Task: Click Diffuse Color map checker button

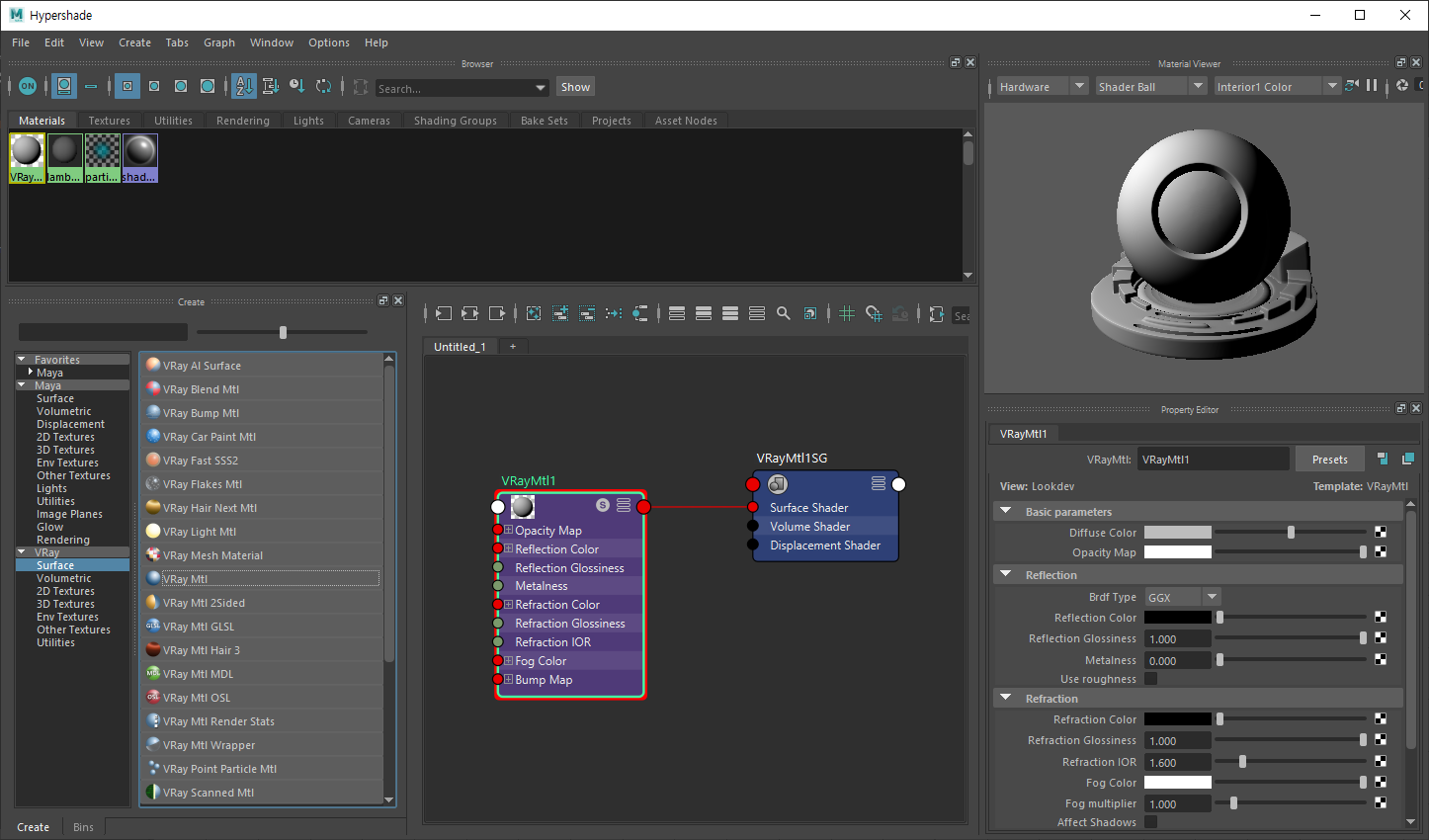Action: pyautogui.click(x=1381, y=532)
